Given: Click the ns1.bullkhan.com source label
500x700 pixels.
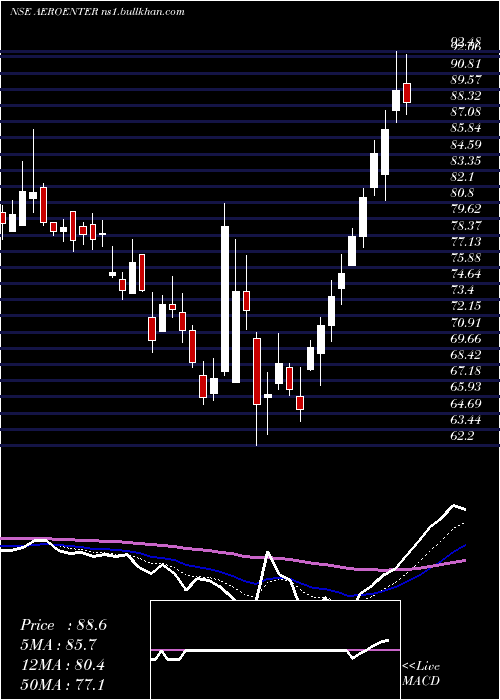Looking at the screenshot, I should (x=143, y=11).
